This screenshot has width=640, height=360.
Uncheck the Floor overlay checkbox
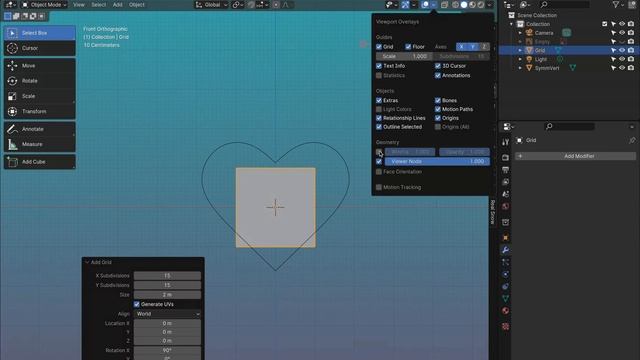click(x=408, y=47)
